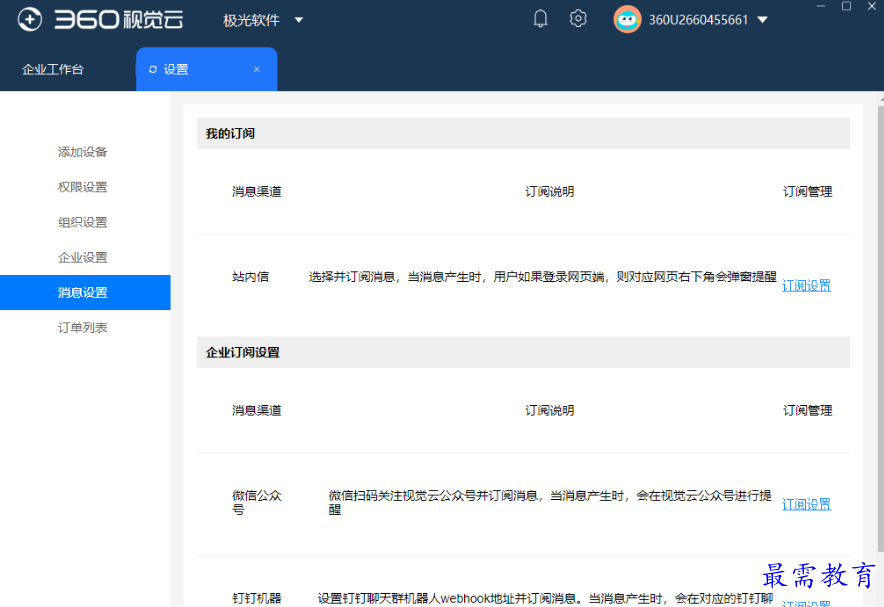Click the vertical scrollbar
The width and height of the screenshot is (884, 607).
tap(881, 327)
